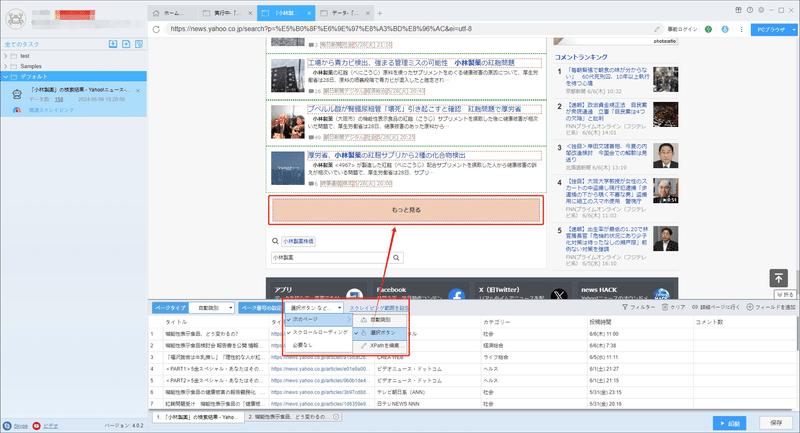The width and height of the screenshot is (800, 433).
Task: Close the 「小林製薬」 task item in sidebar
Action: tap(138, 91)
